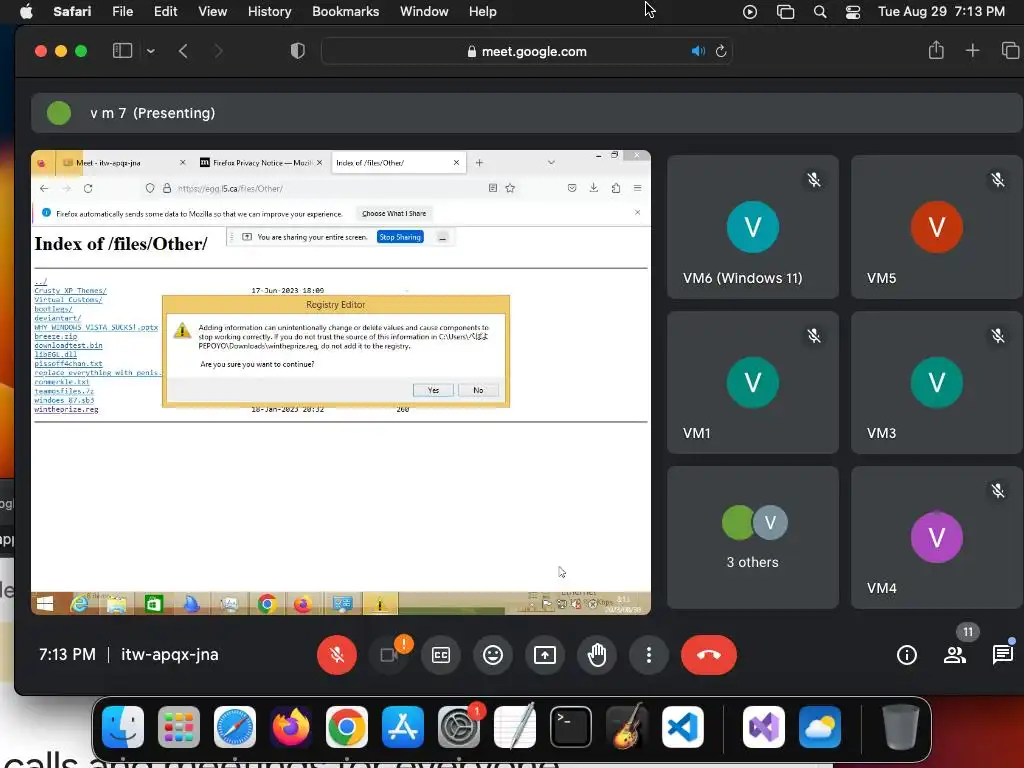Click the Safari Share icon
Viewport: 1024px width, 768px height.
click(x=936, y=50)
